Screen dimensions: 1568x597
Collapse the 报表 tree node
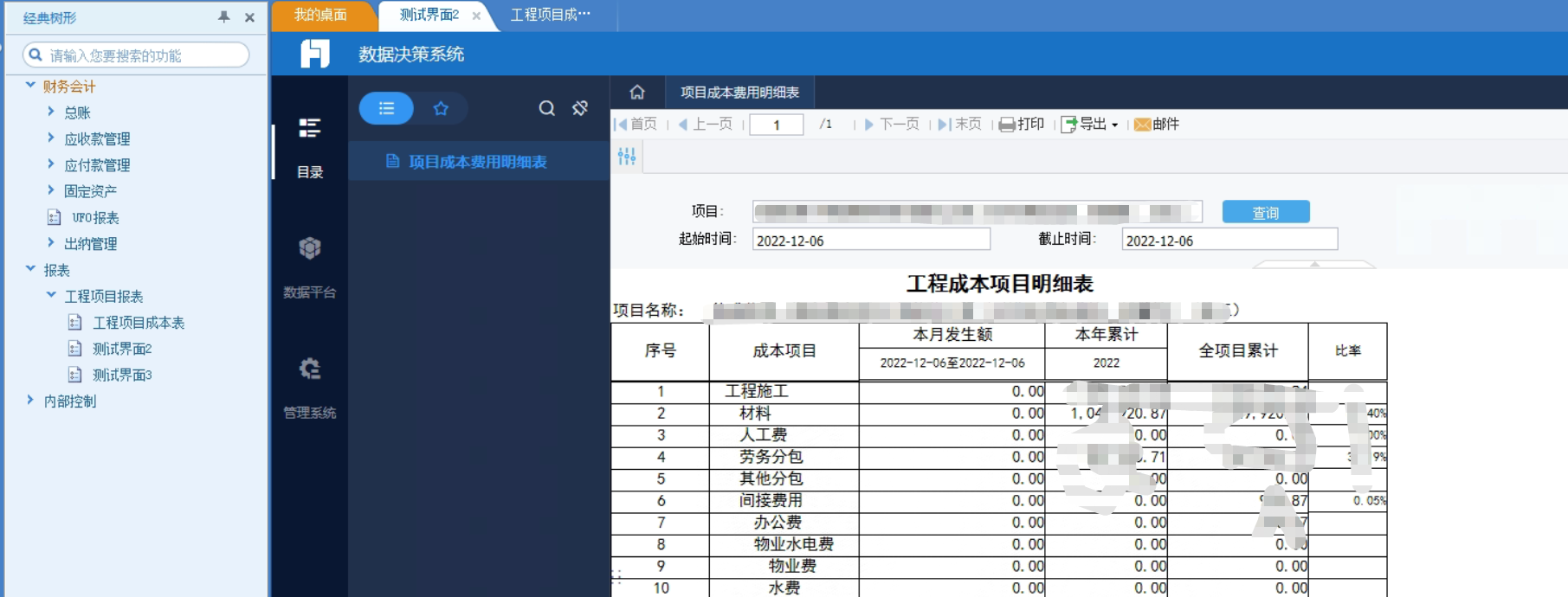[30, 269]
